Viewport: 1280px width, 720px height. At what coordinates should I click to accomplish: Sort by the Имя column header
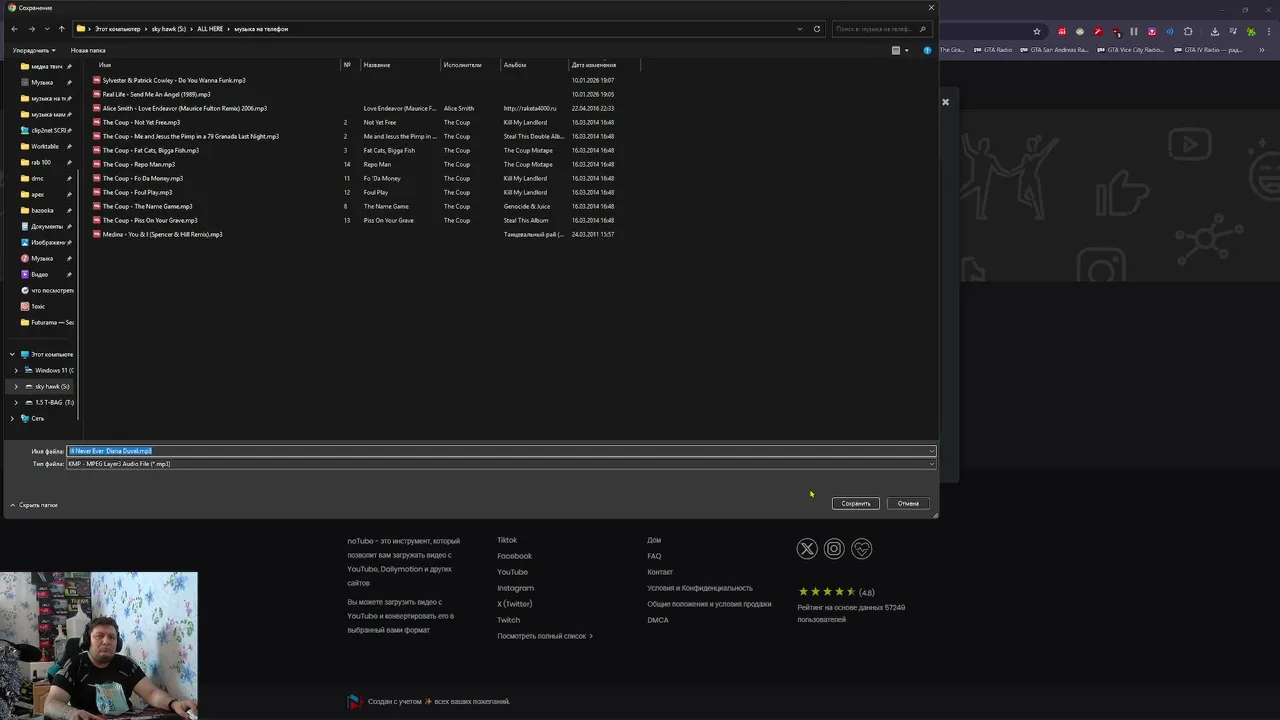click(x=105, y=65)
